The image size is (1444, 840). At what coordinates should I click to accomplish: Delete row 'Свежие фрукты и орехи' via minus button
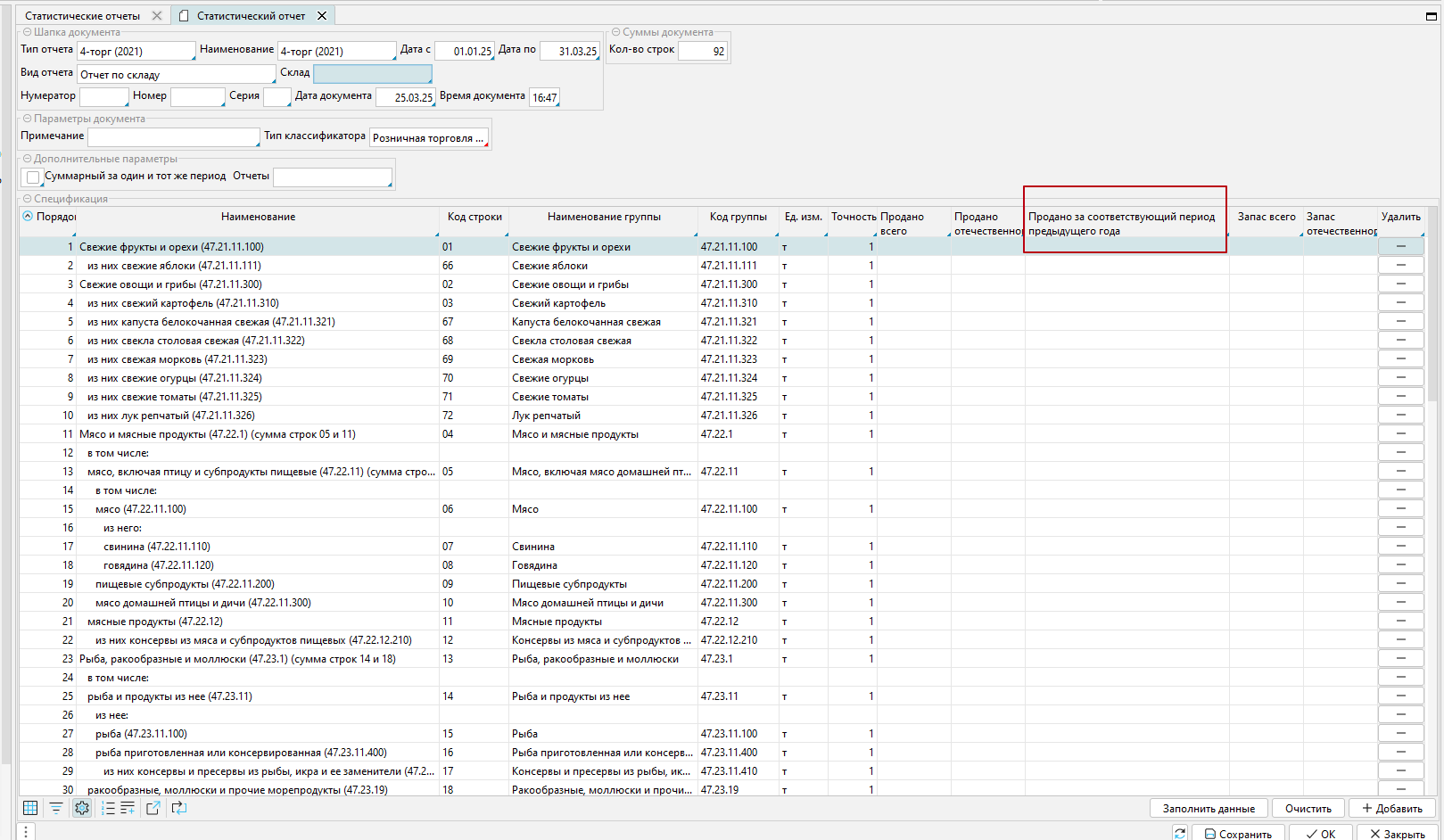1400,247
